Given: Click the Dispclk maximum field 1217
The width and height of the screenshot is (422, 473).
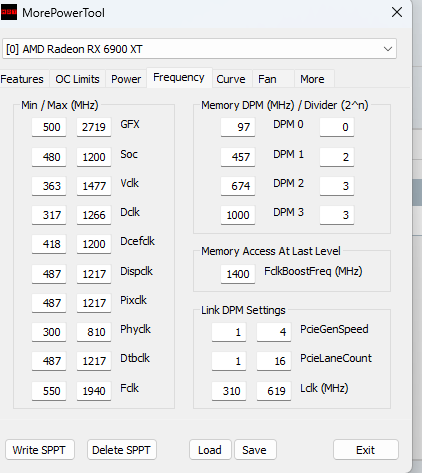Looking at the screenshot, I should (x=94, y=274).
